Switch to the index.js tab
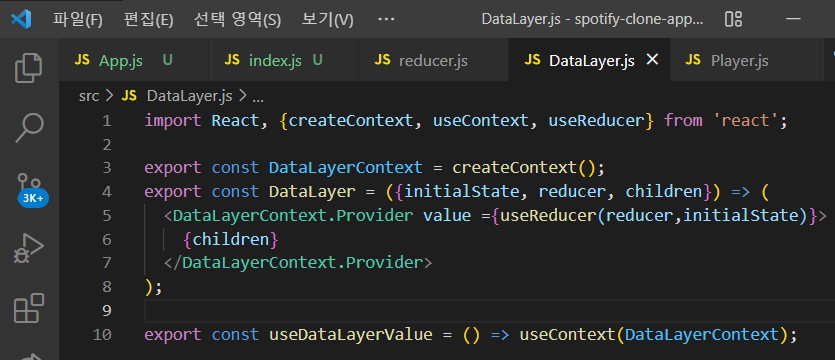The width and height of the screenshot is (835, 360). 283,60
